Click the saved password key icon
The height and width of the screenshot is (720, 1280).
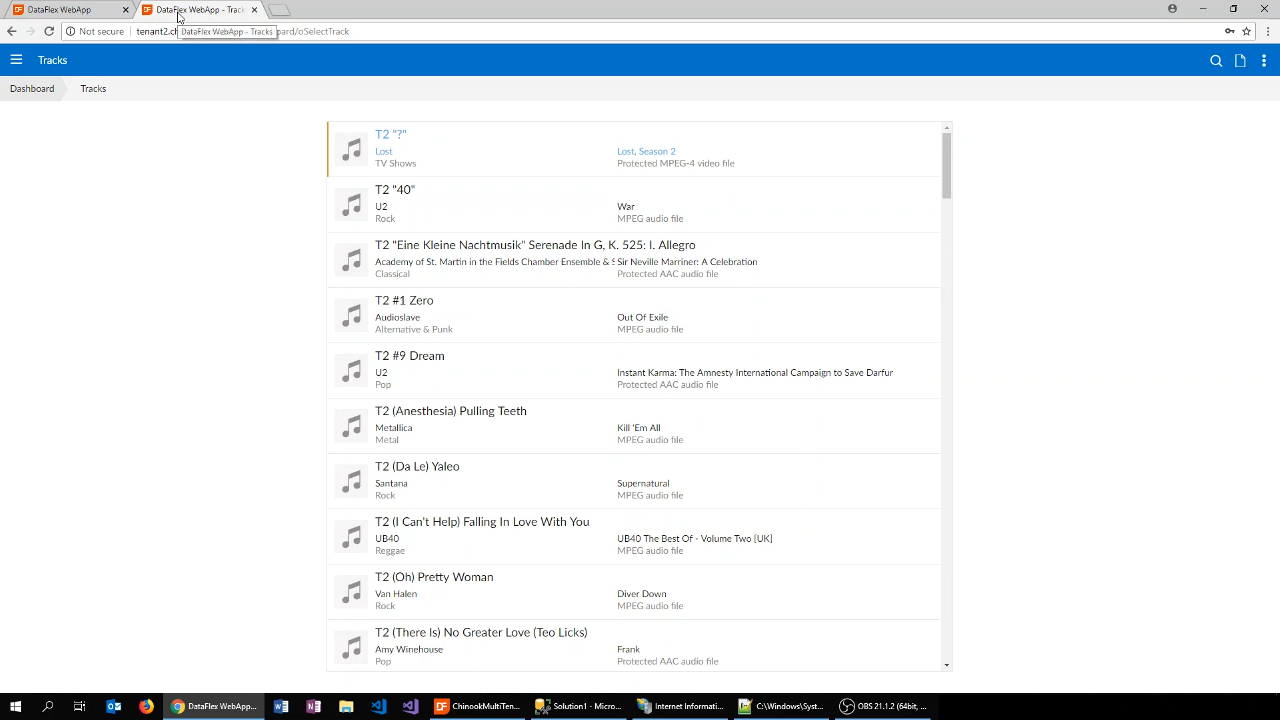point(1229,31)
